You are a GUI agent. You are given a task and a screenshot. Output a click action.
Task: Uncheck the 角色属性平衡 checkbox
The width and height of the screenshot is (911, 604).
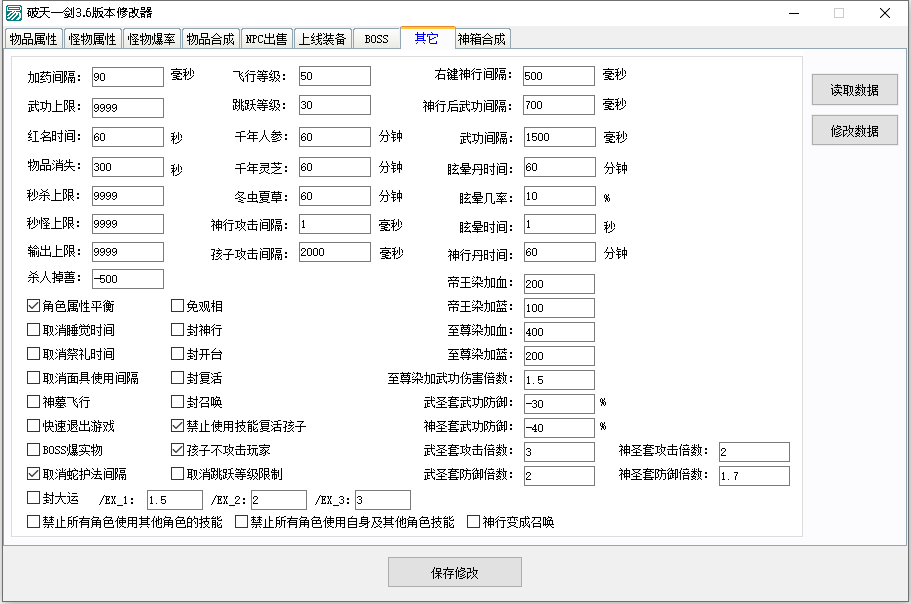(x=33, y=304)
